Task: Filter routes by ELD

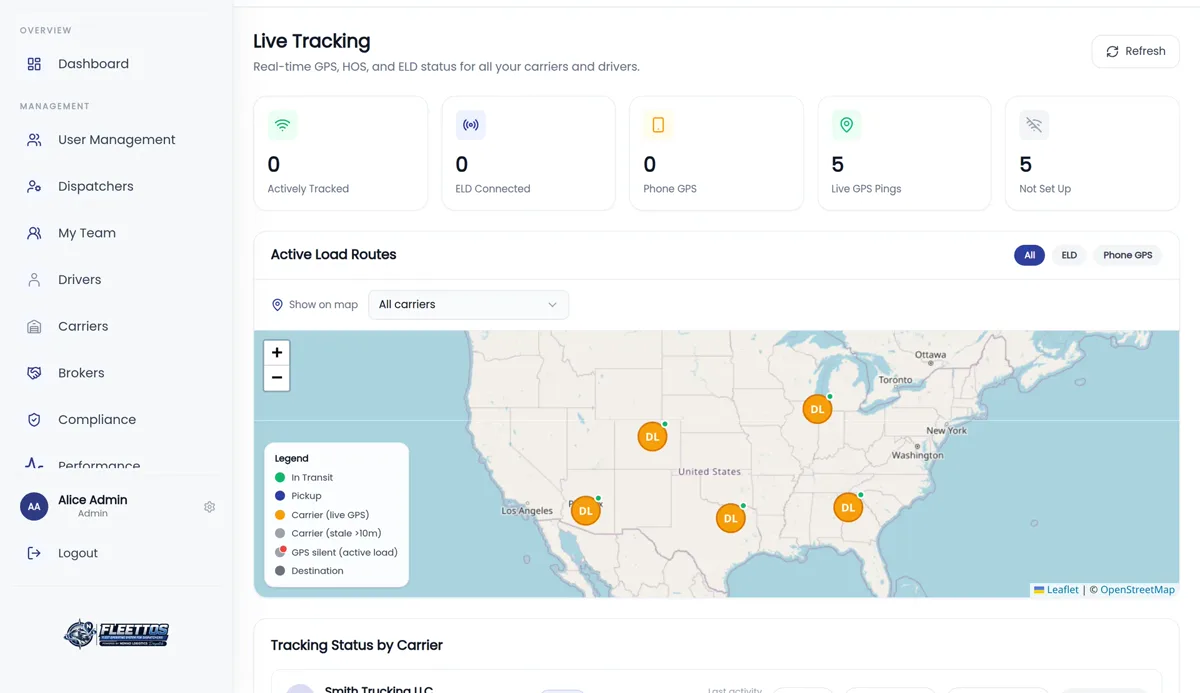Action: pos(1069,255)
